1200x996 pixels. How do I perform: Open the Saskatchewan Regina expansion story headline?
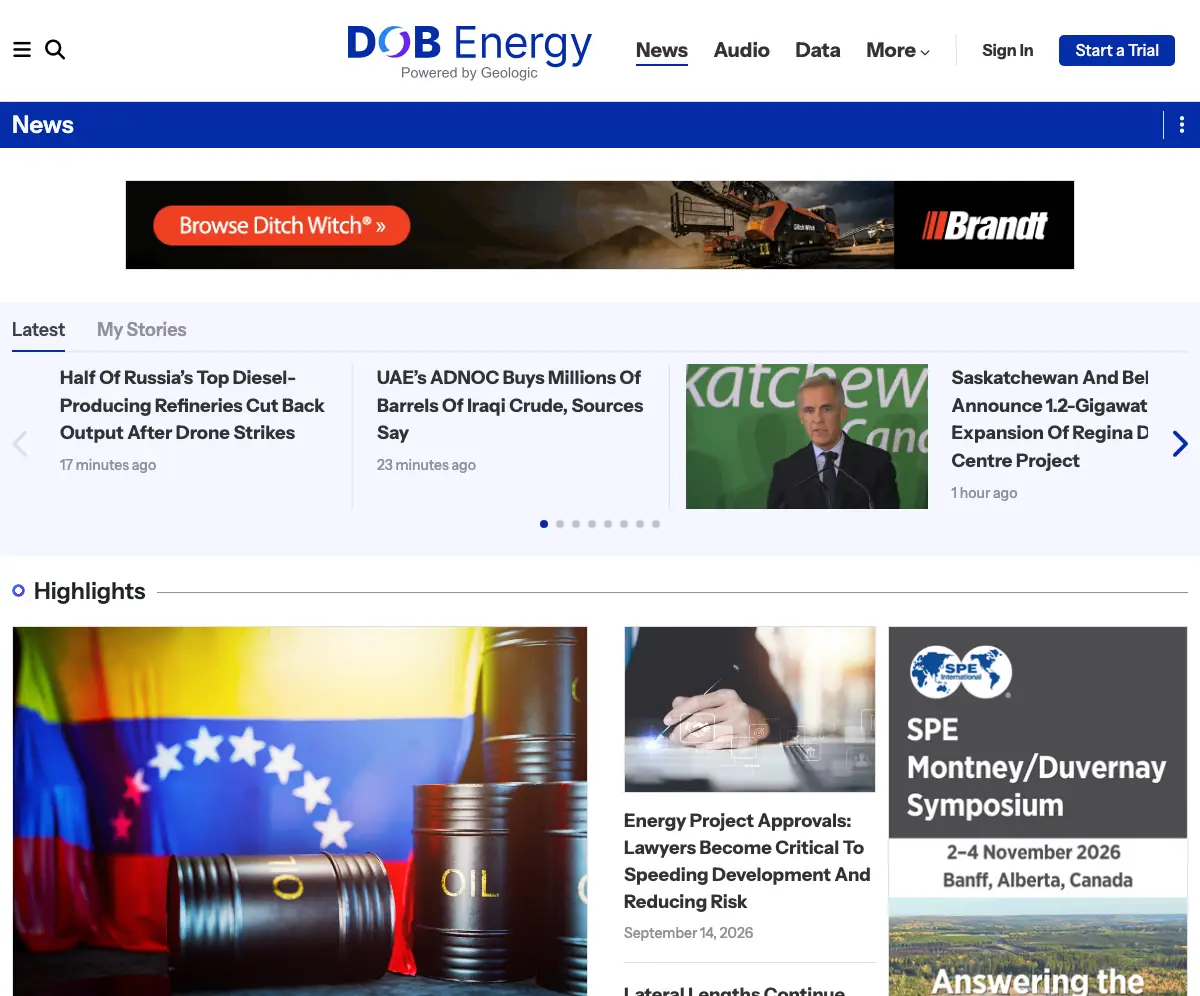tap(1050, 419)
